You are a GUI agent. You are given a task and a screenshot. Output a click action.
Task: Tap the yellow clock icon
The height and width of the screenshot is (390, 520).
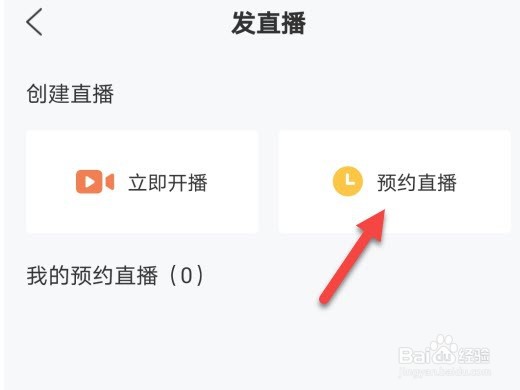(x=348, y=181)
